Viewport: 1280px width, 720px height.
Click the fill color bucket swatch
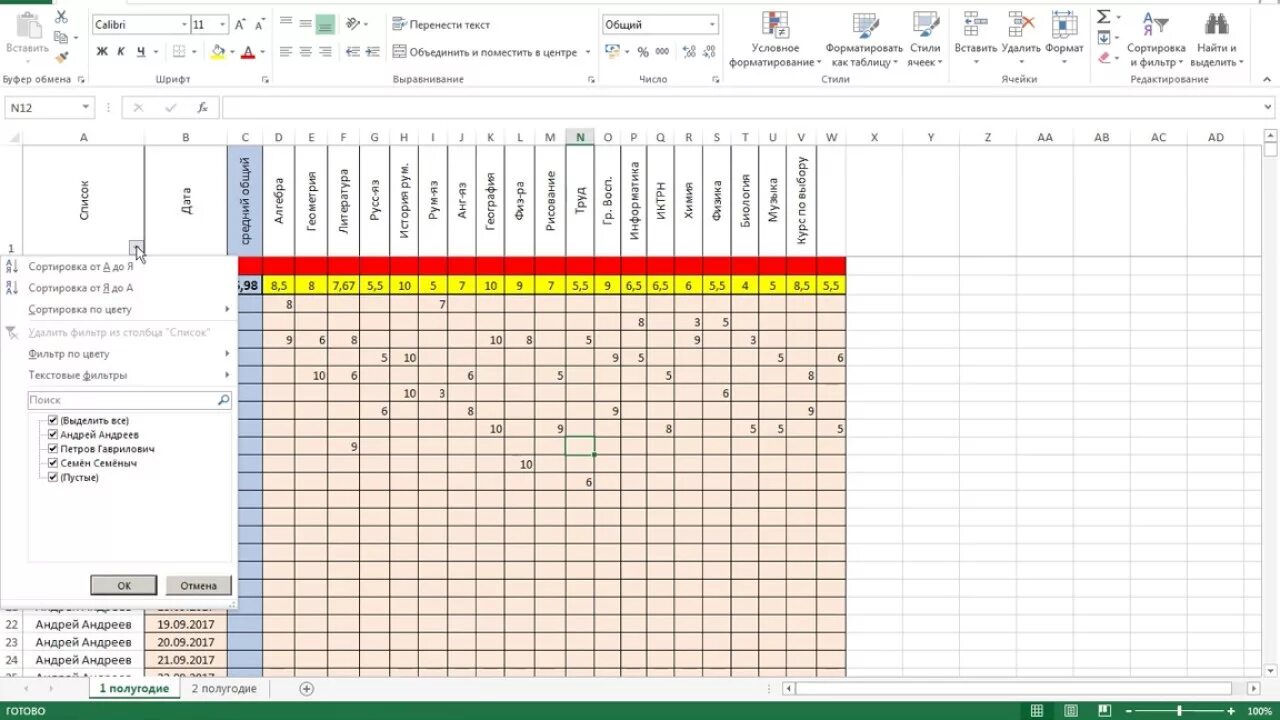tap(217, 52)
